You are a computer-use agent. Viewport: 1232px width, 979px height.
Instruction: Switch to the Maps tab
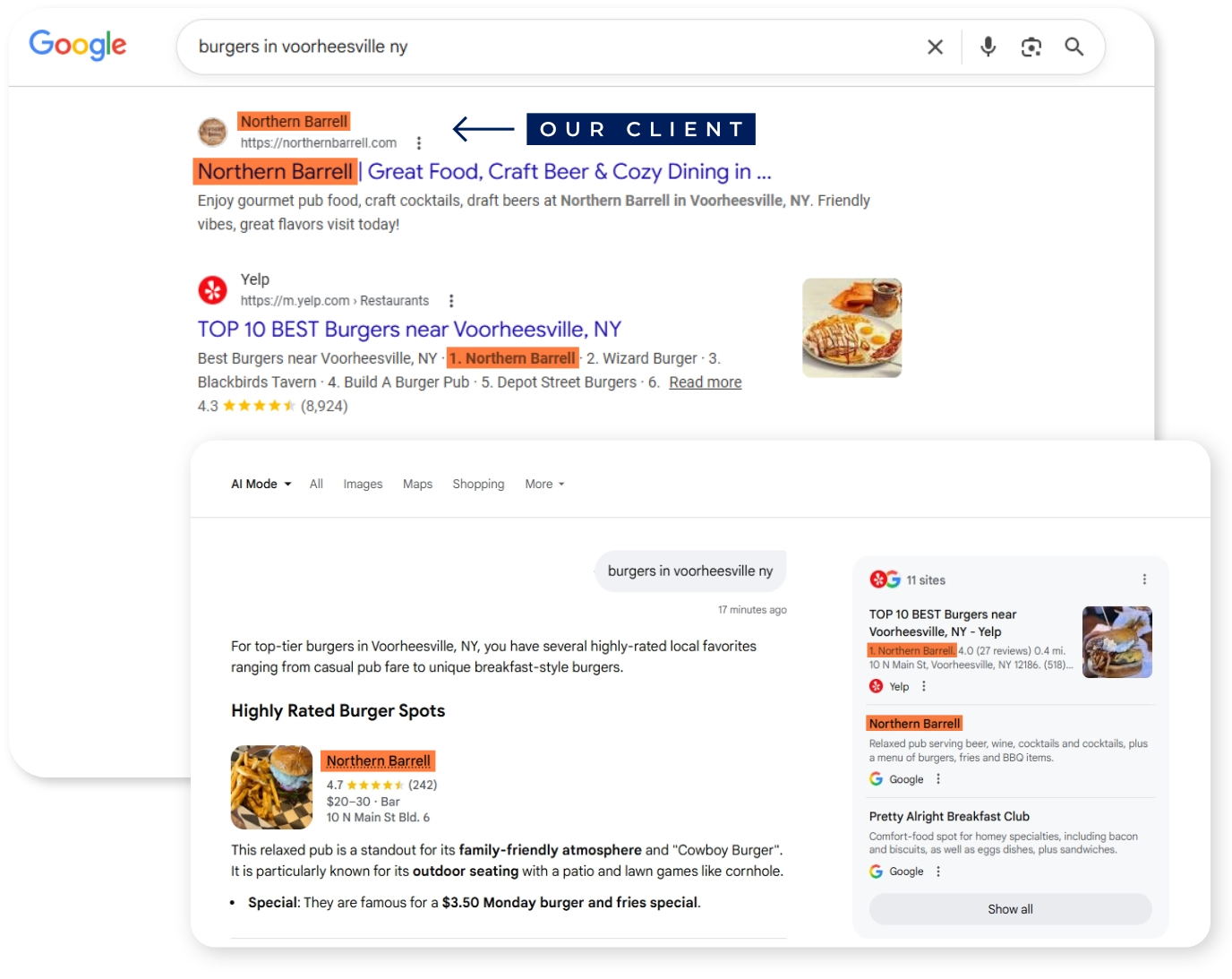pyautogui.click(x=417, y=484)
